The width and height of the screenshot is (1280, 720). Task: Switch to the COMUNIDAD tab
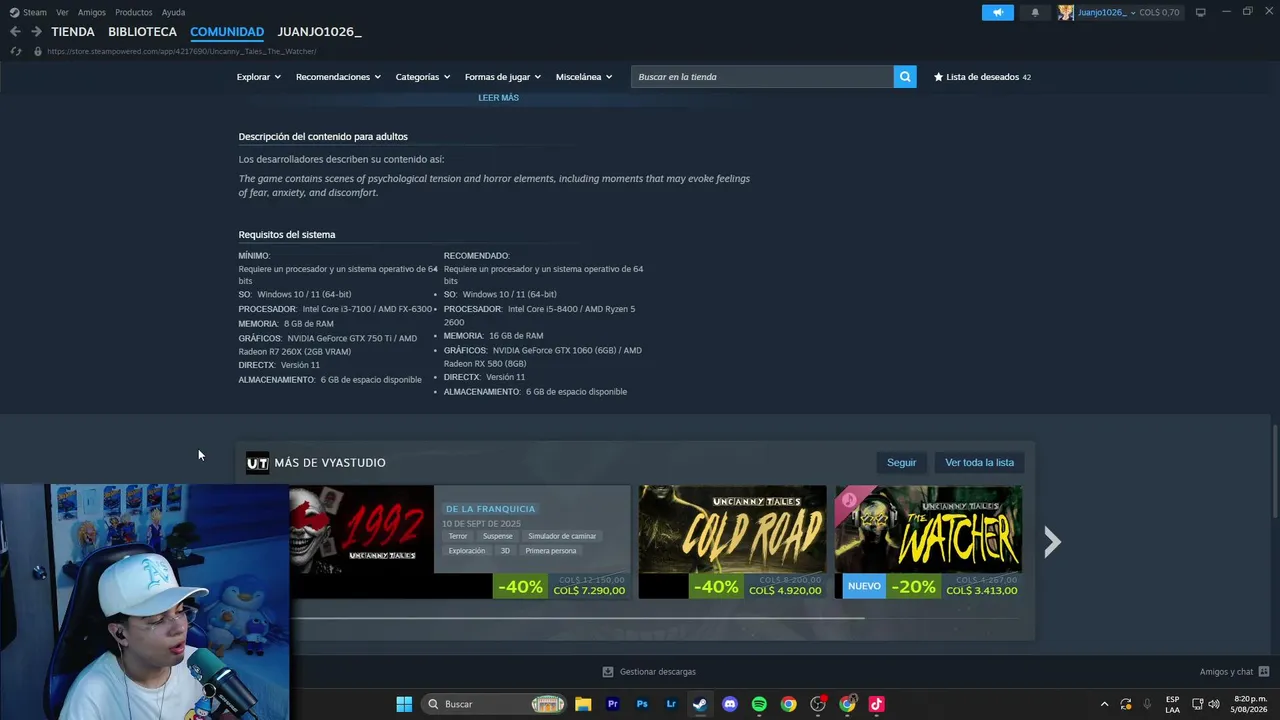coord(227,32)
